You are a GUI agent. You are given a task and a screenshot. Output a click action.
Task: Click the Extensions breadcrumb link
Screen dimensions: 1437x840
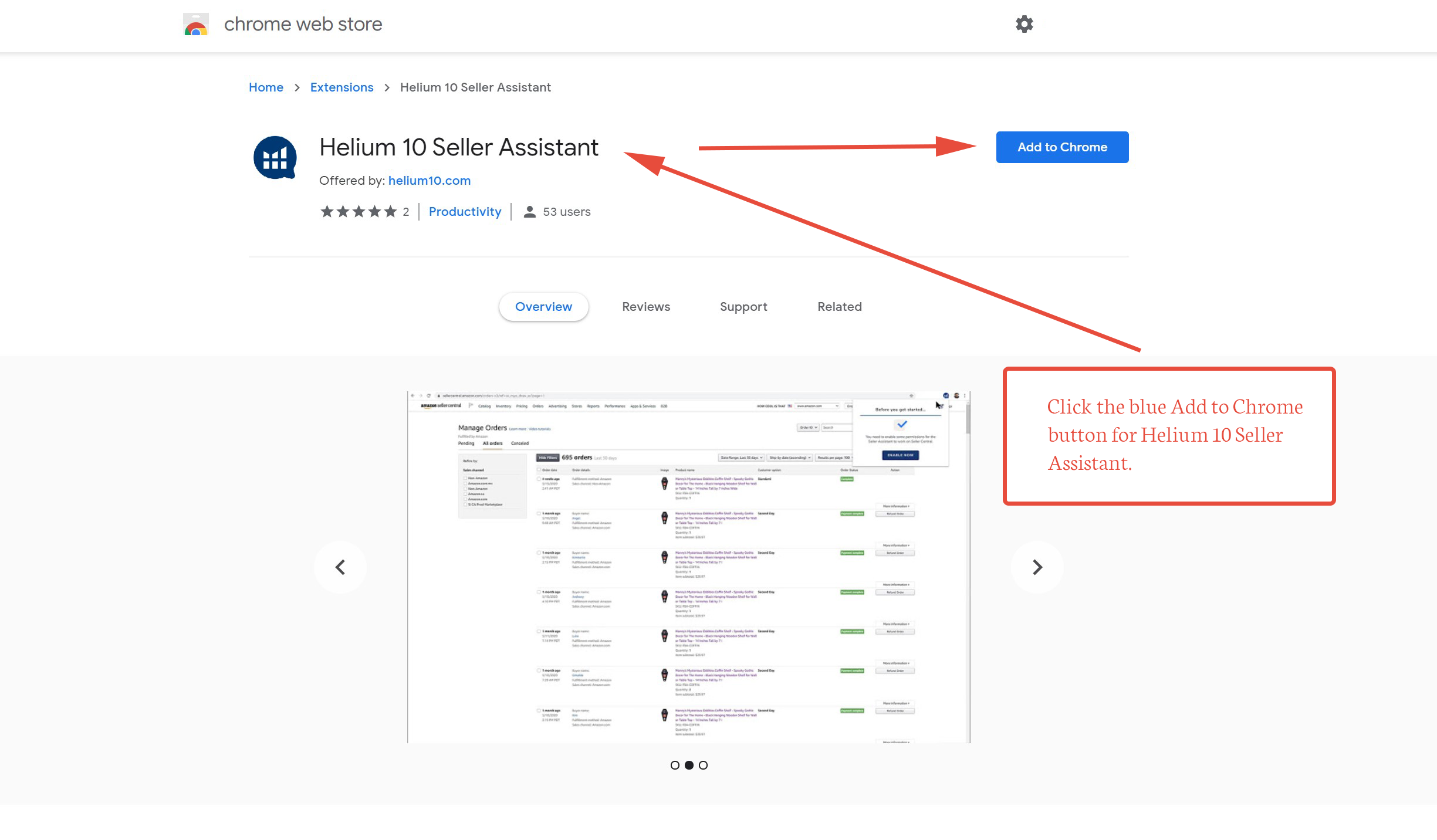click(x=341, y=87)
